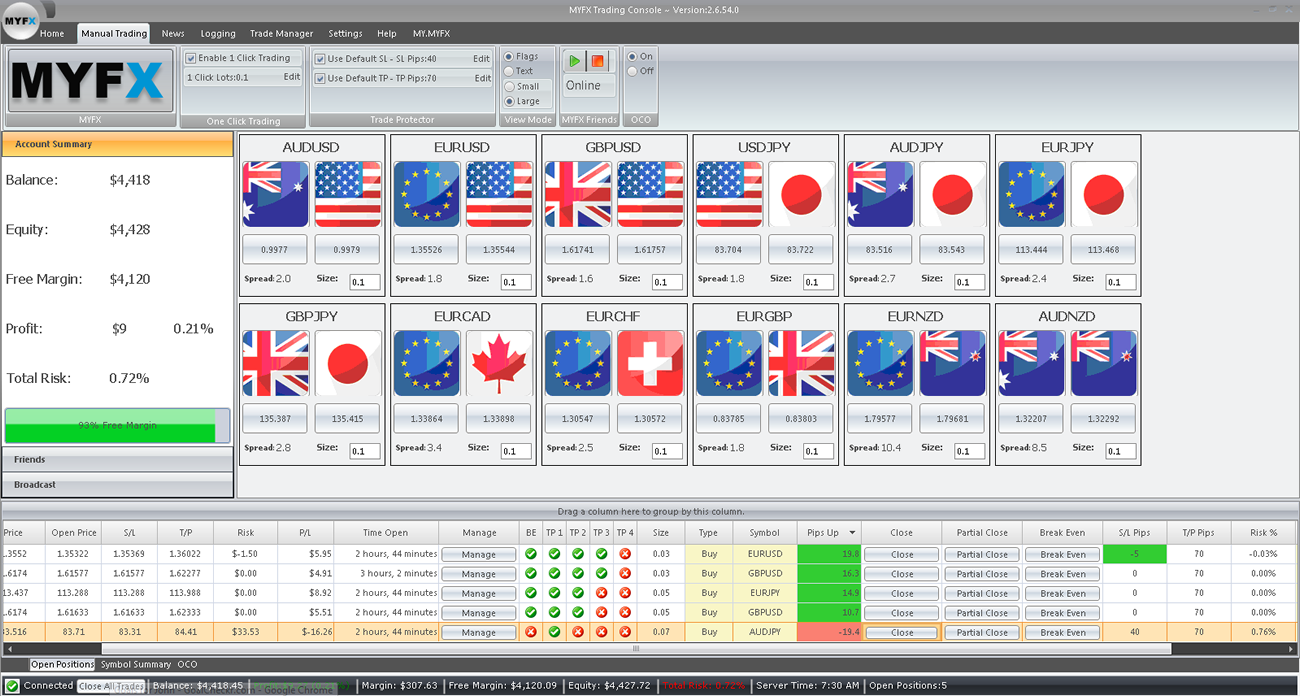The height and width of the screenshot is (696, 1300).
Task: Select the Large view mode radio button
Action: click(509, 101)
